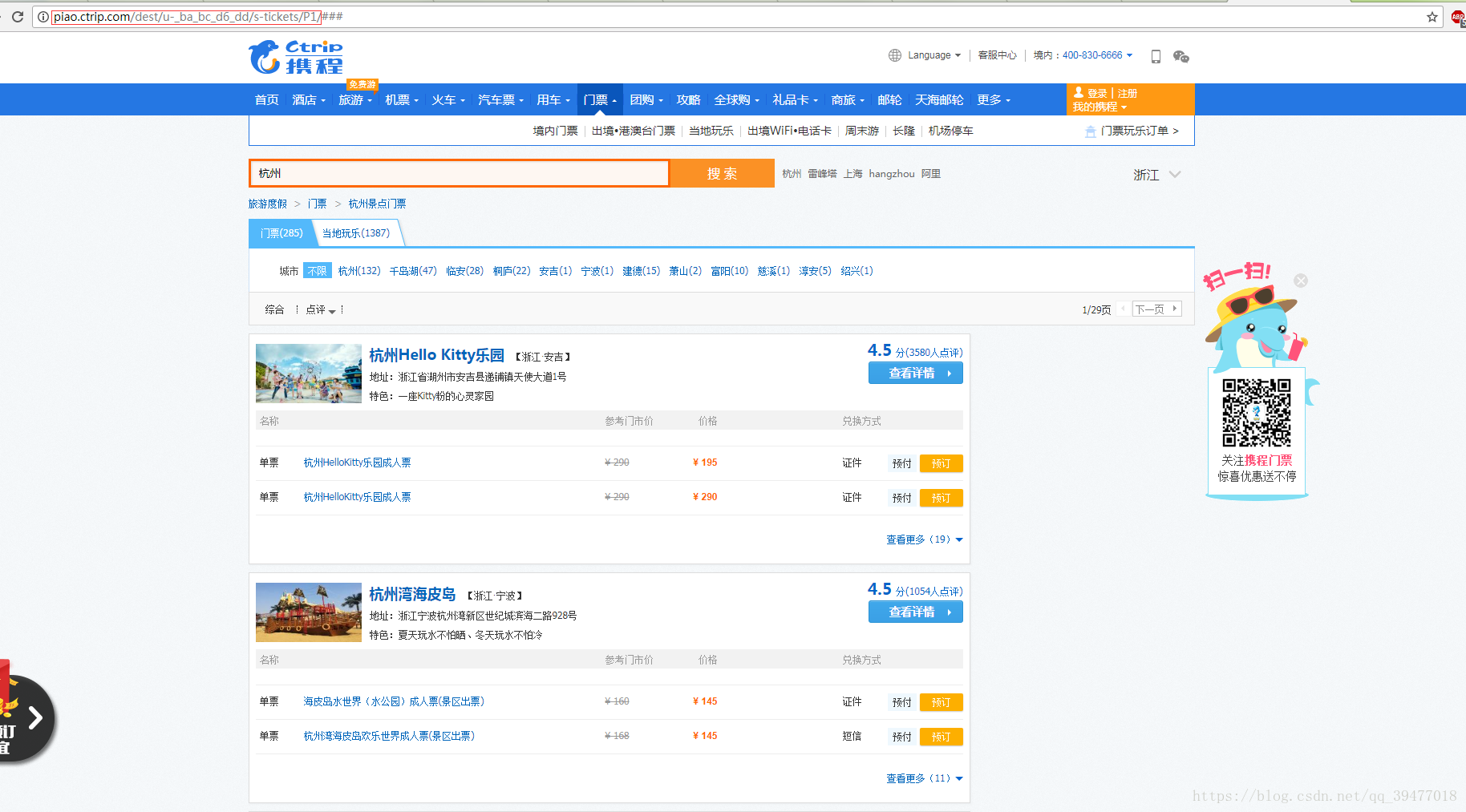Expand 查看更多 (19) for Hello Kitty

[x=925, y=539]
